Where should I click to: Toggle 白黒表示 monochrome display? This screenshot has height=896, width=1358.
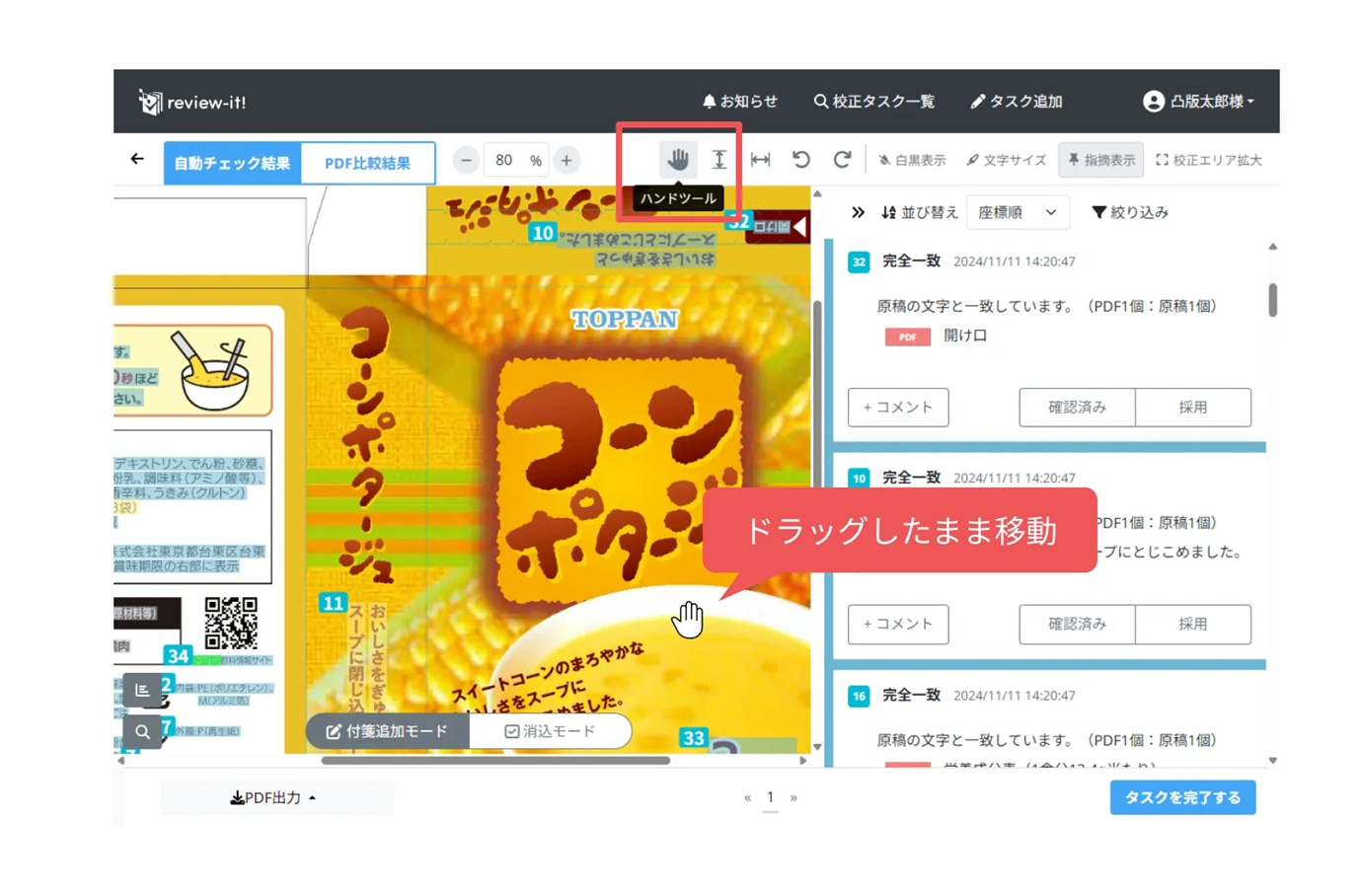[912, 160]
